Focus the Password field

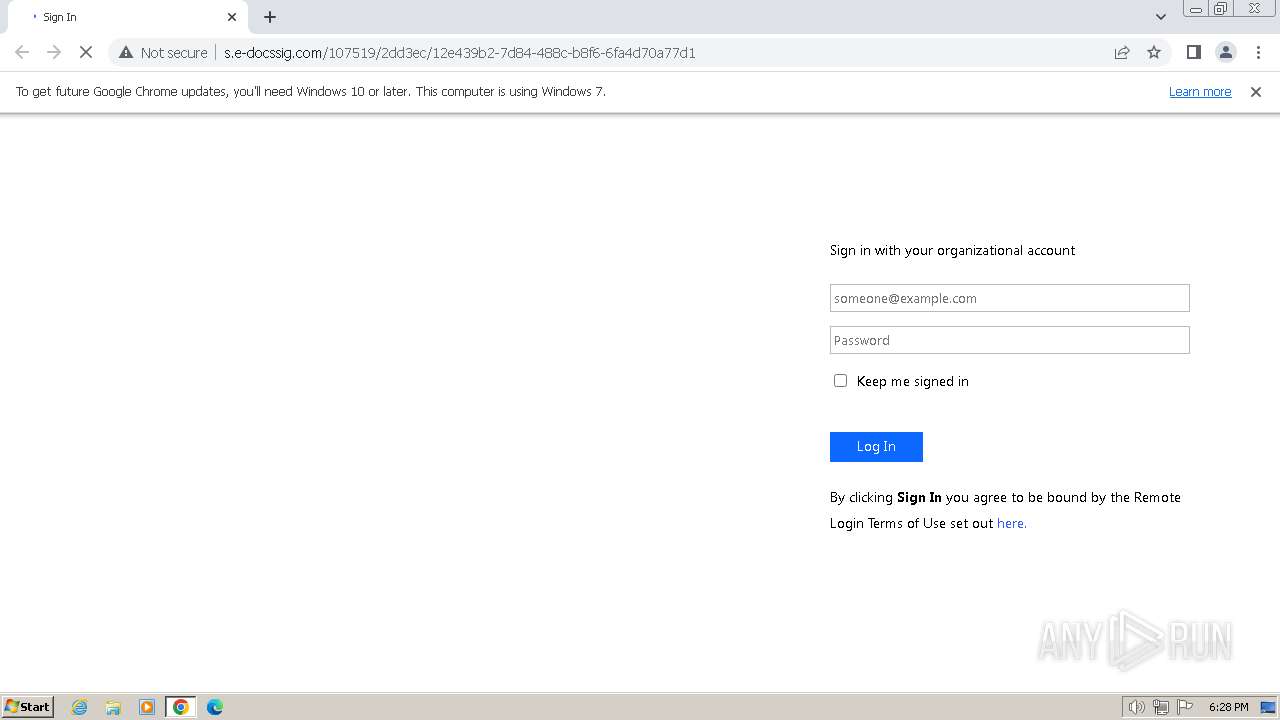[1009, 340]
